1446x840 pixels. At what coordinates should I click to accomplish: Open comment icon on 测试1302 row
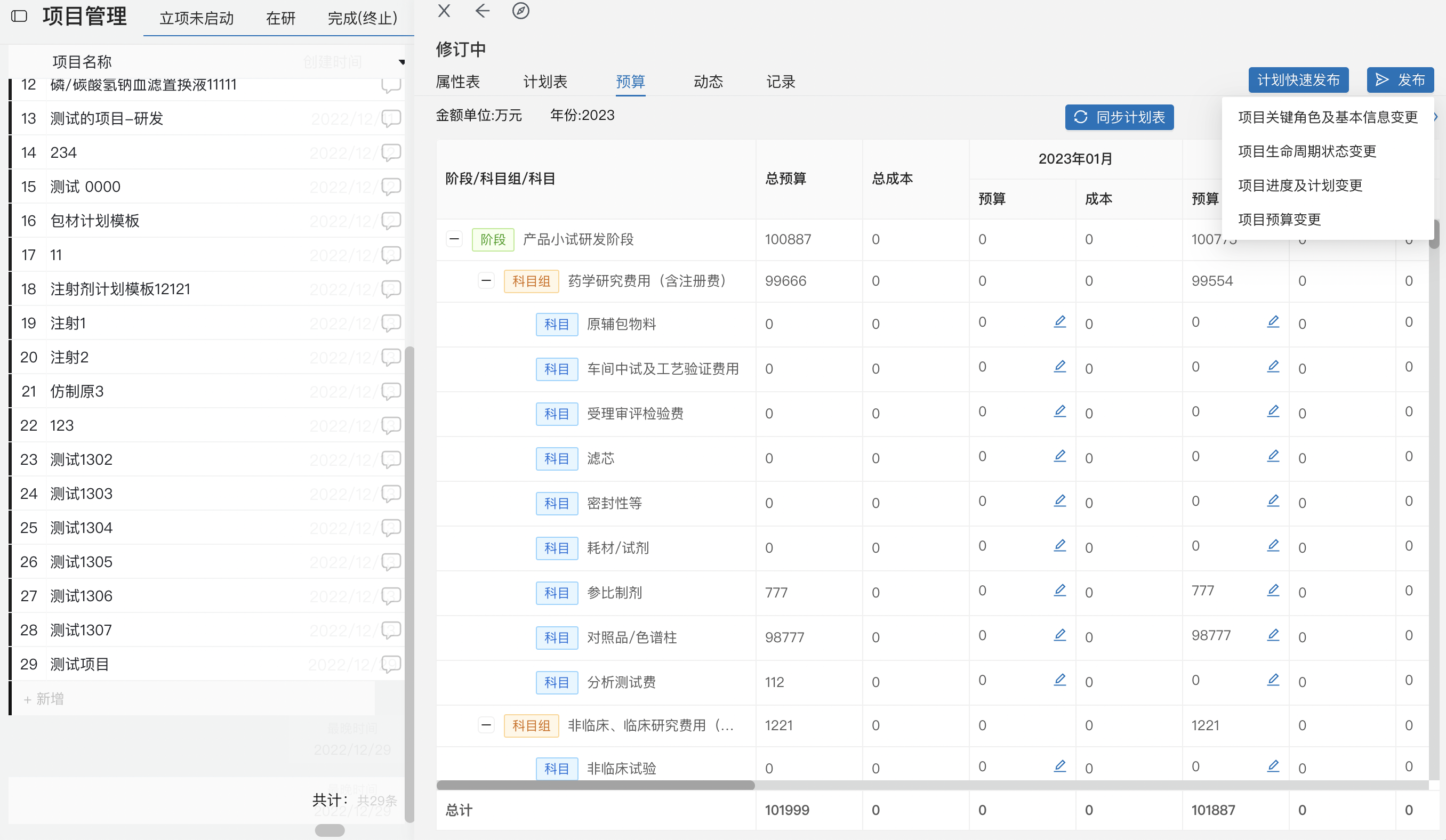[391, 459]
